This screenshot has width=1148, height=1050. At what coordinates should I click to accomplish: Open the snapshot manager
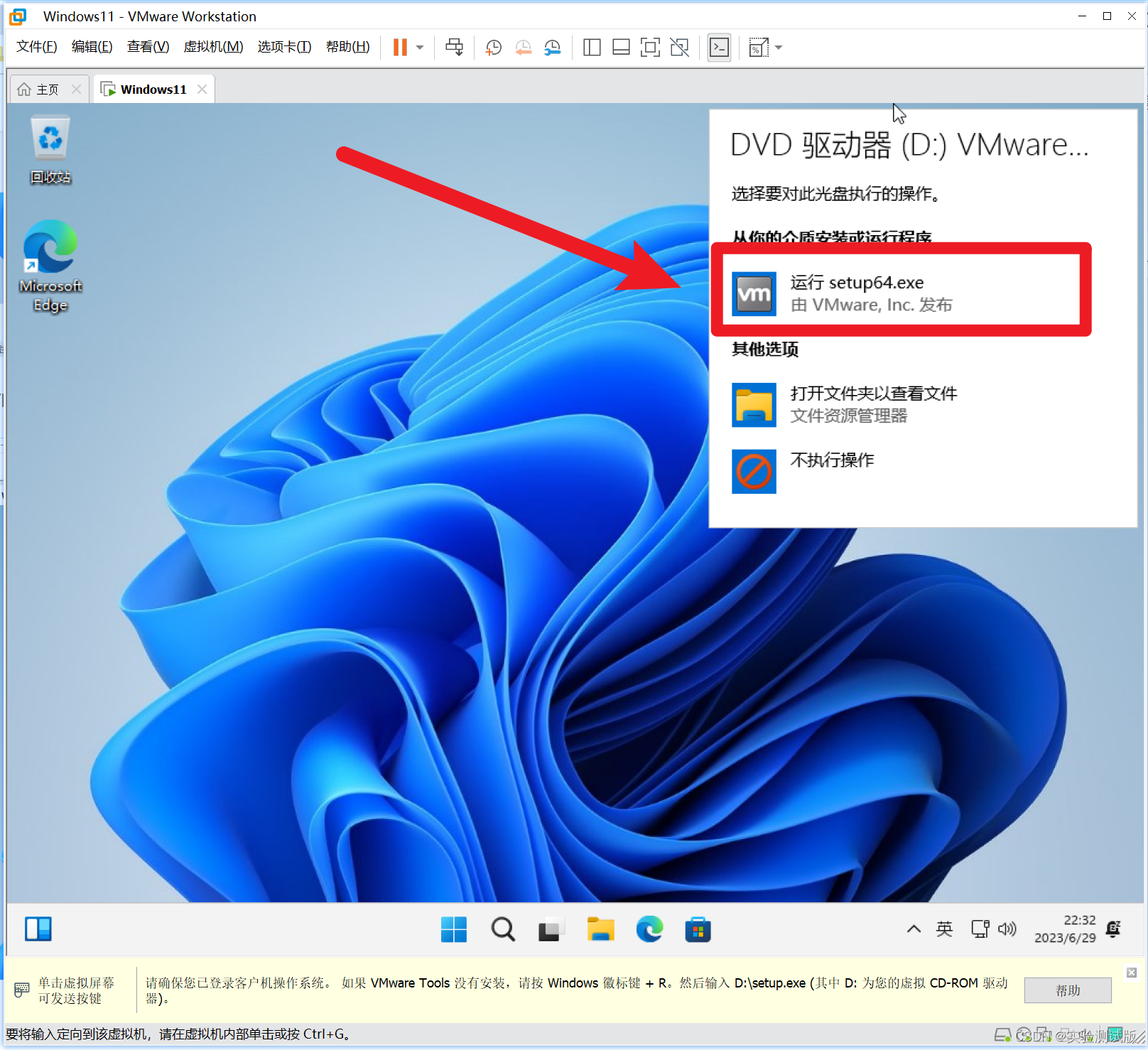click(x=553, y=47)
